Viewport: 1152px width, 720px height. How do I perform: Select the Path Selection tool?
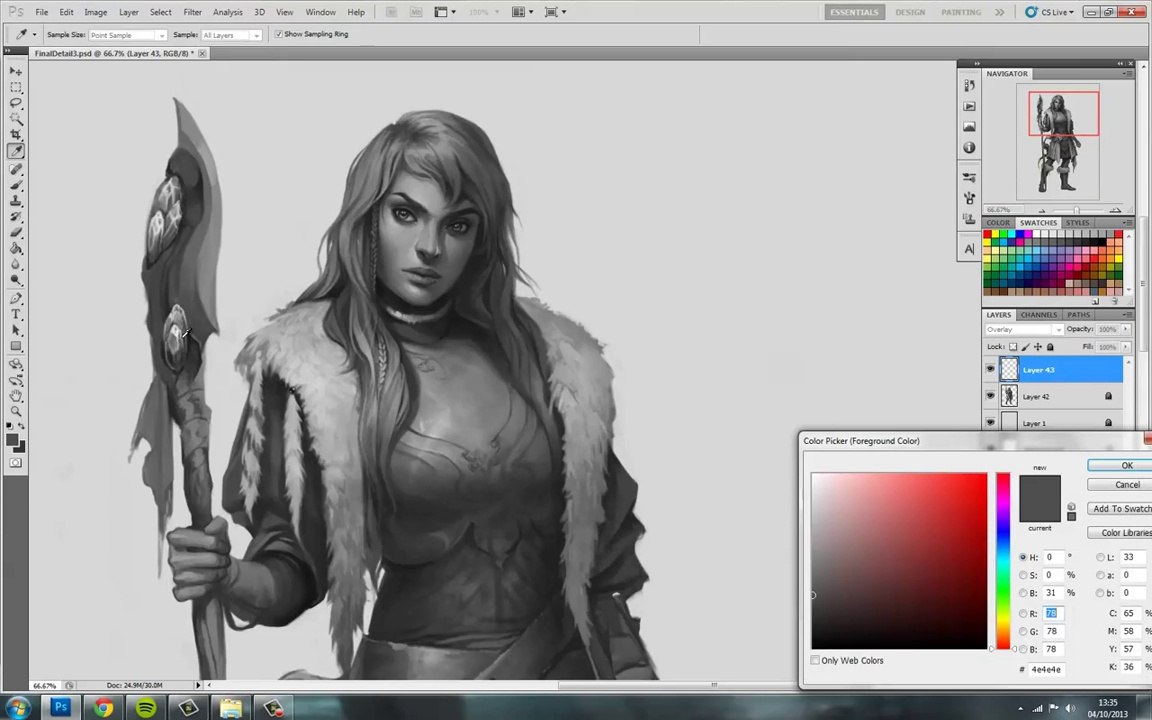tap(15, 331)
